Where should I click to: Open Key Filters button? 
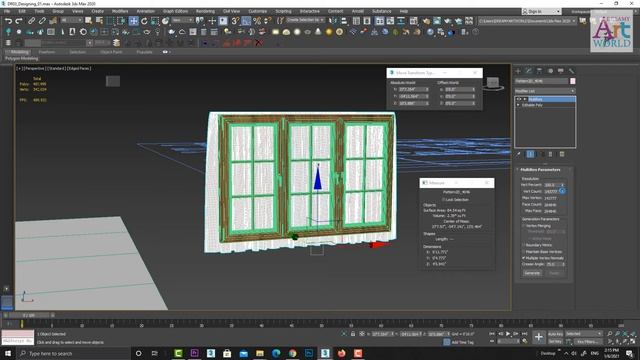[x=588, y=341]
